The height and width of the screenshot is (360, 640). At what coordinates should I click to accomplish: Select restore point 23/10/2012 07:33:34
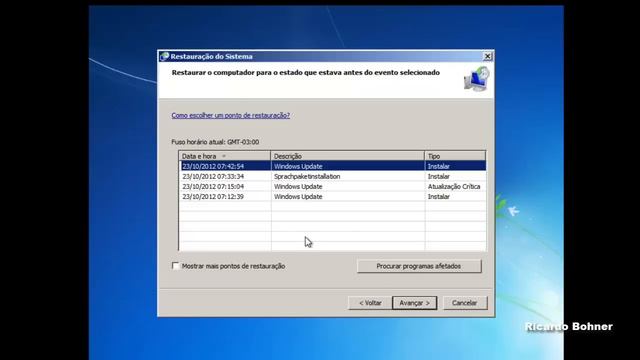coord(333,176)
